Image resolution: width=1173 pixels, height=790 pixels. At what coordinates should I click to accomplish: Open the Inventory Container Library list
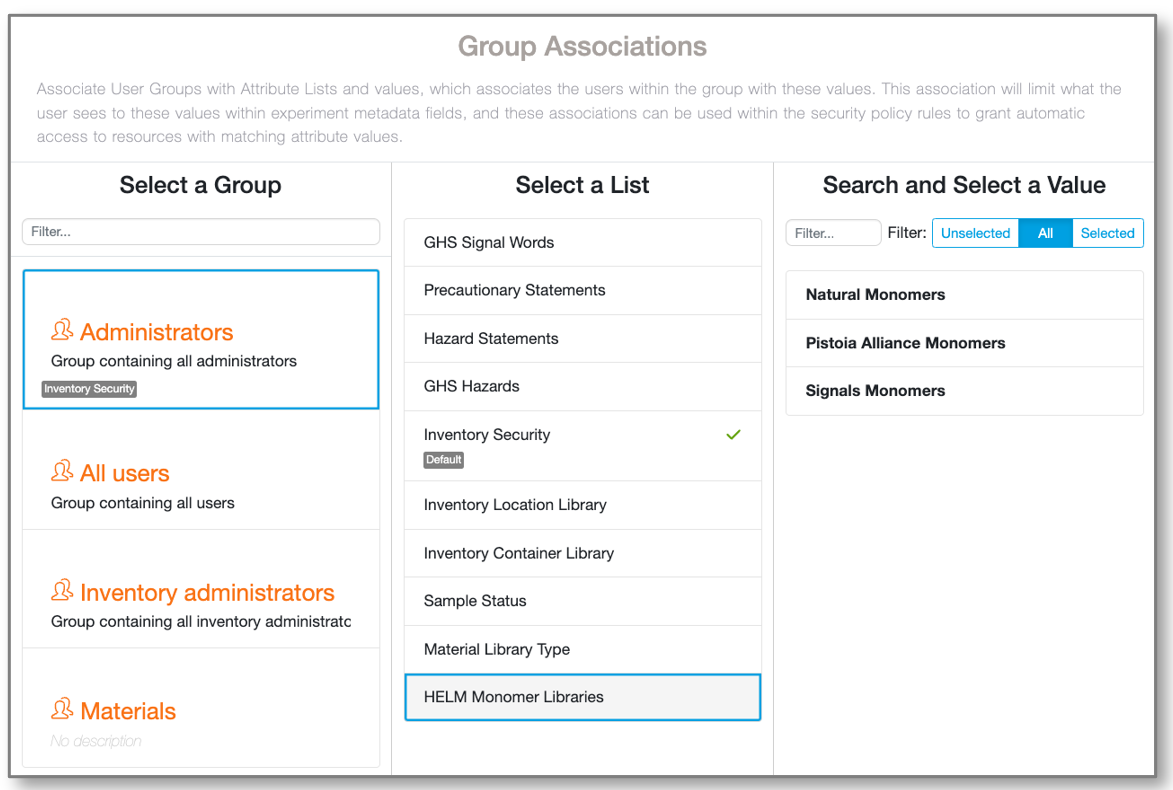coord(583,553)
